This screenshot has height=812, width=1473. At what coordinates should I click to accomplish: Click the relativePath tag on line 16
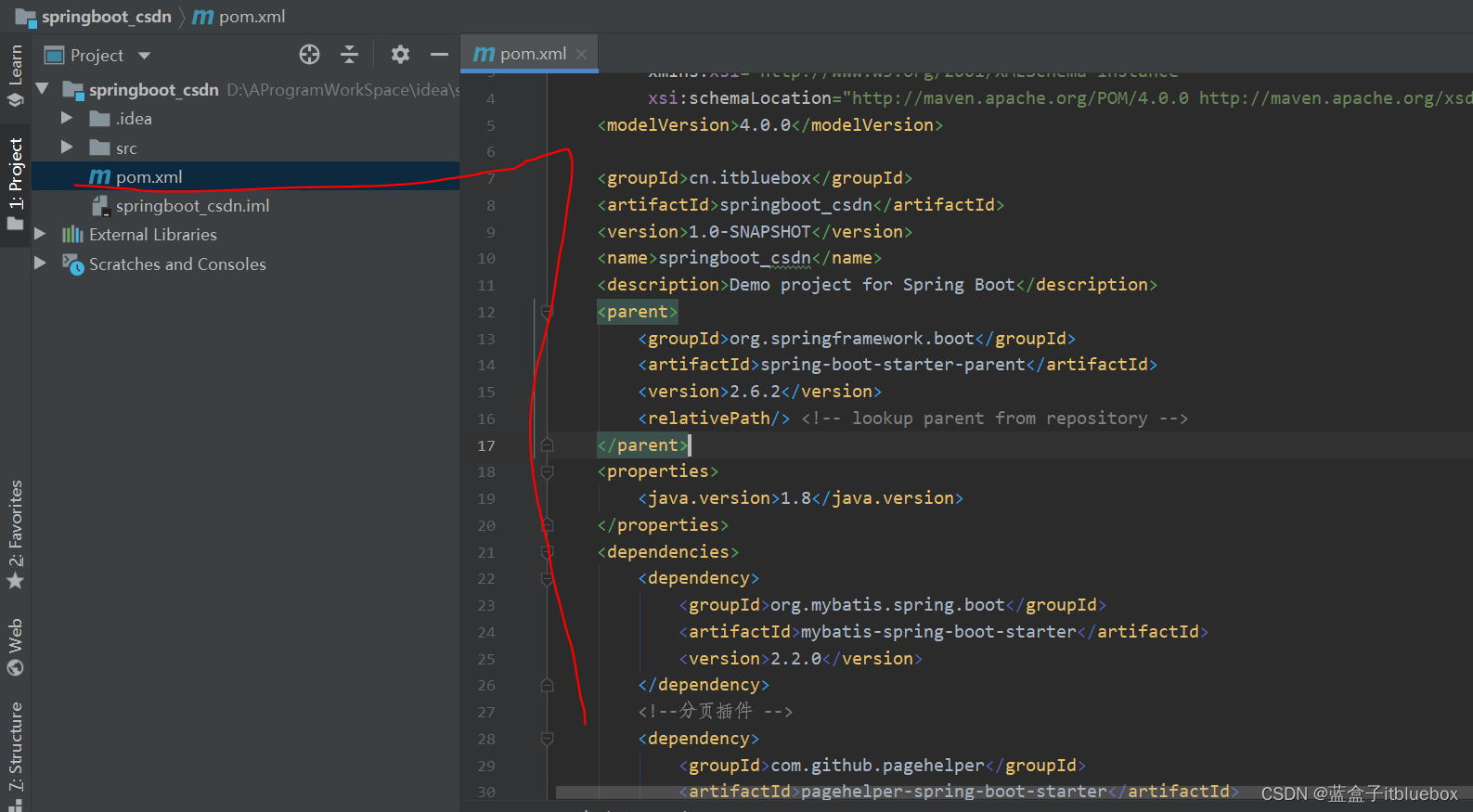(x=714, y=419)
